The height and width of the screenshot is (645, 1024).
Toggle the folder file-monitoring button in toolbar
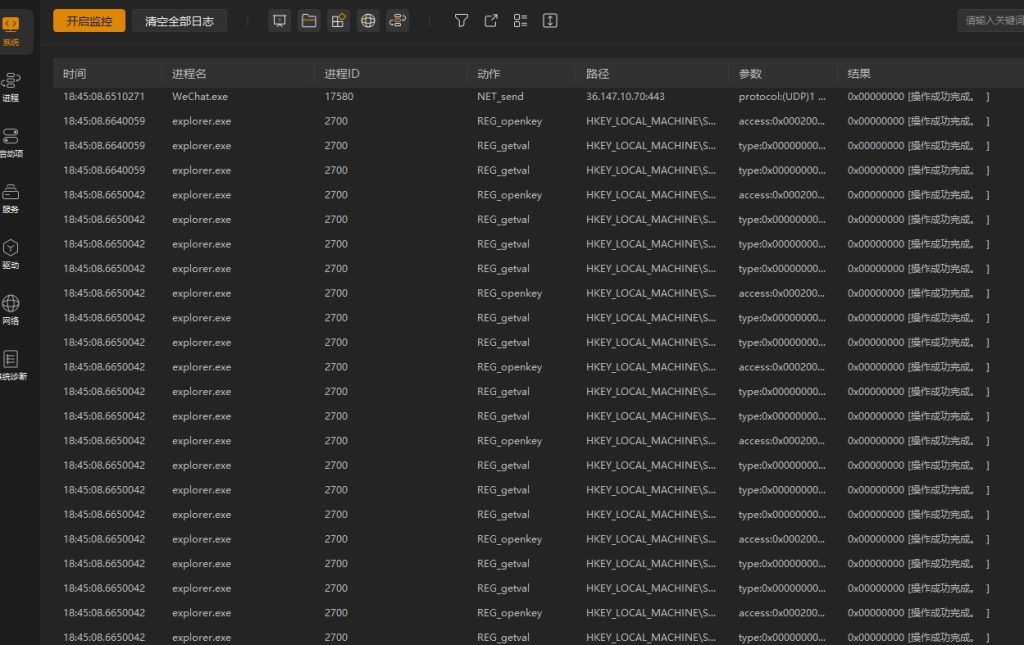tap(309, 21)
